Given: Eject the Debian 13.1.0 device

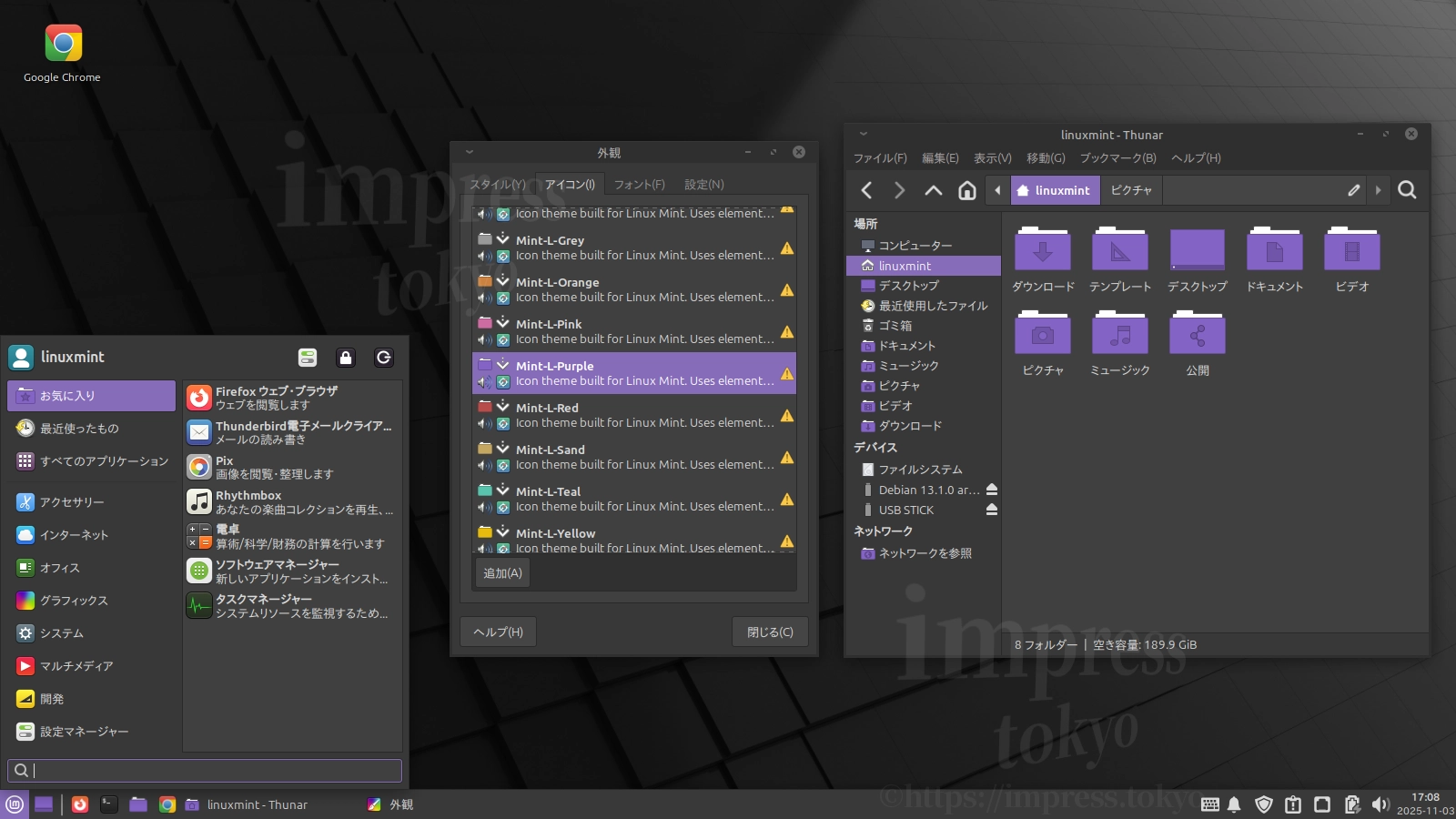Looking at the screenshot, I should point(992,490).
